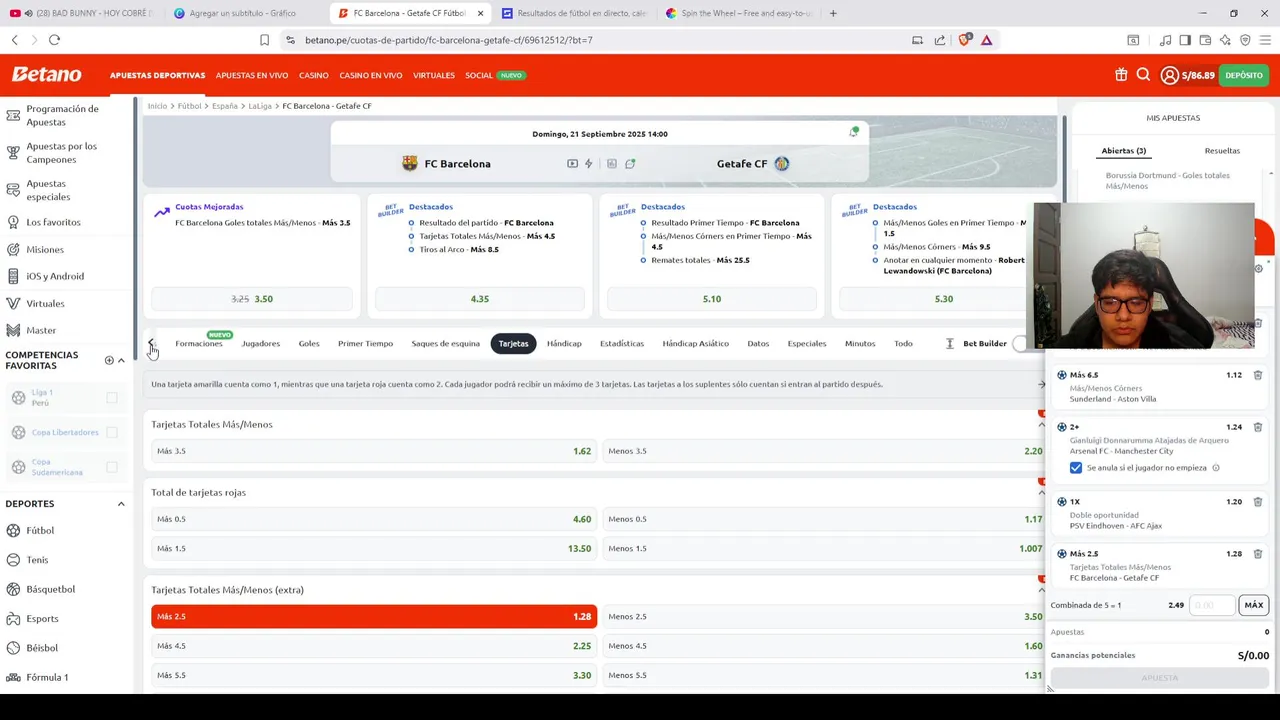The width and height of the screenshot is (1280, 720).
Task: Go to Fútbol in sports list
Action: pyautogui.click(x=41, y=531)
